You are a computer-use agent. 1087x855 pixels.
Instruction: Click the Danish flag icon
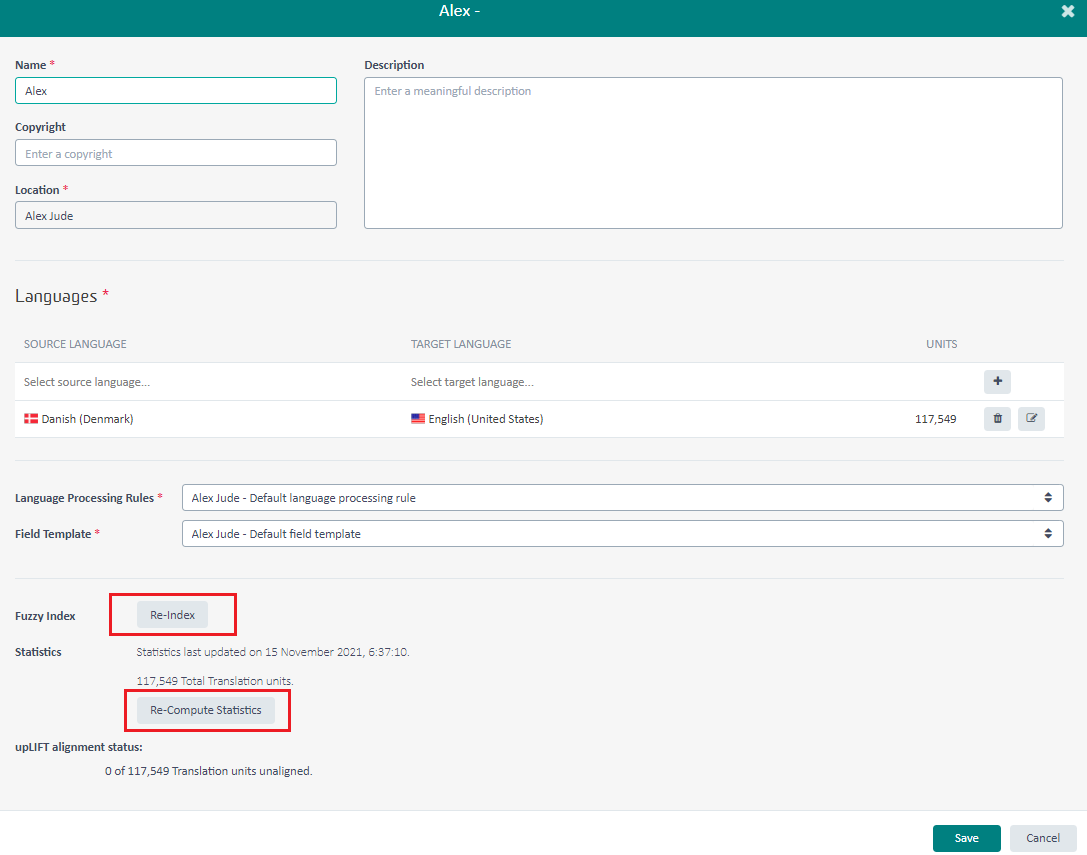click(x=31, y=419)
